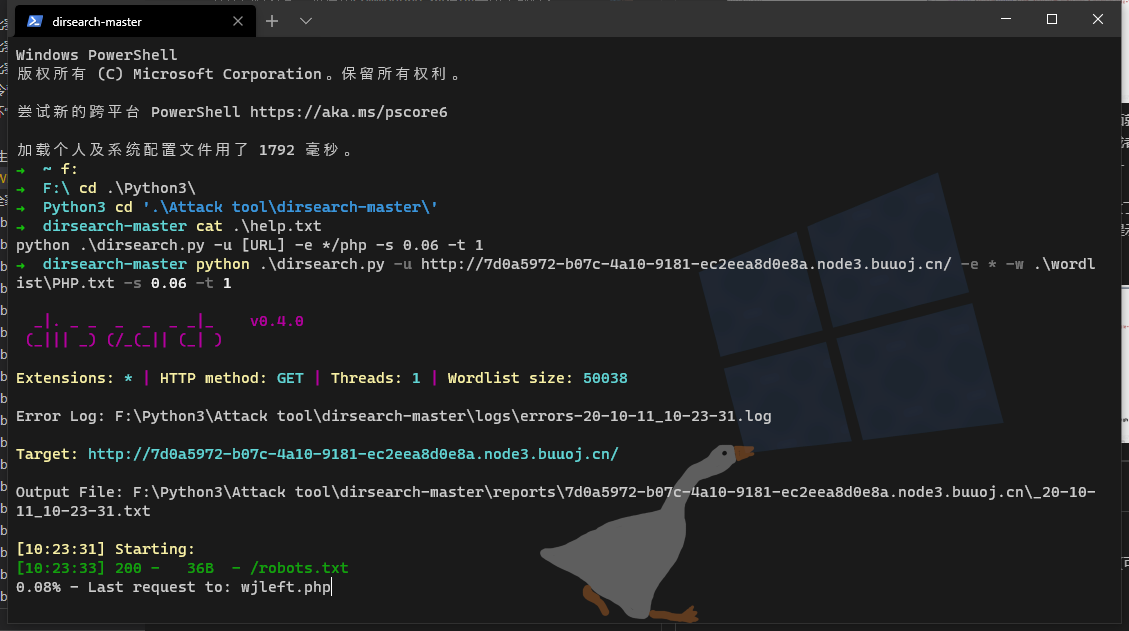This screenshot has height=631, width=1129.
Task: Click the '.\Attack tool\dirsearch-master\' path argument
Action: 290,207
